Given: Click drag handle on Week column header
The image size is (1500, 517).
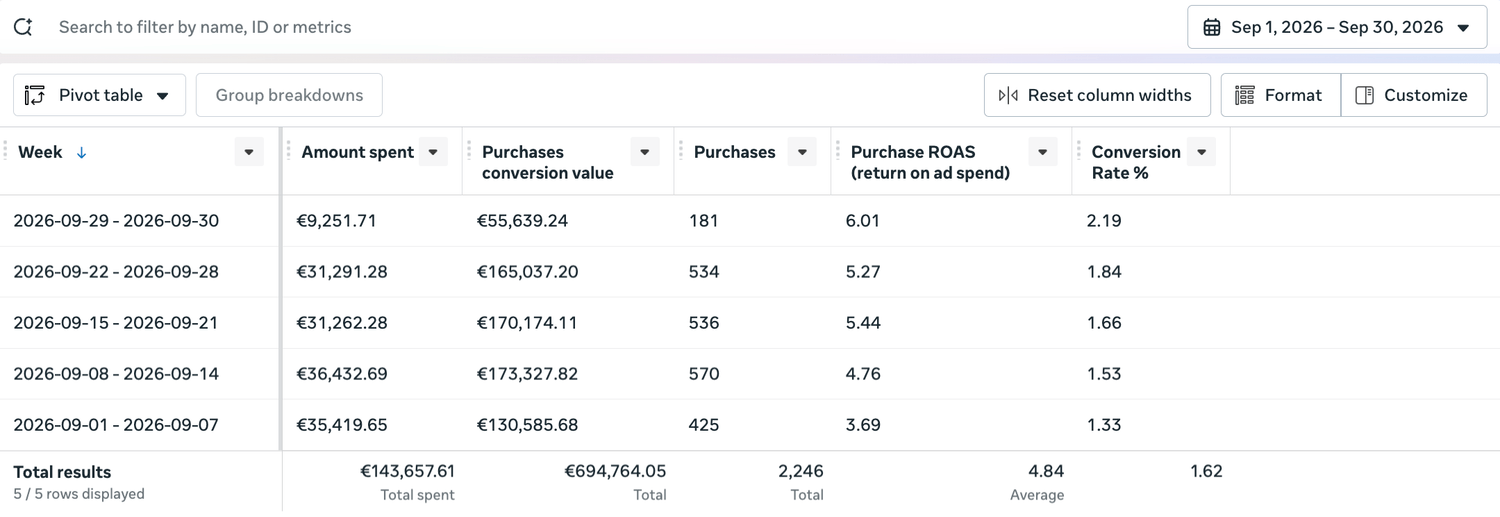Looking at the screenshot, I should [6, 151].
